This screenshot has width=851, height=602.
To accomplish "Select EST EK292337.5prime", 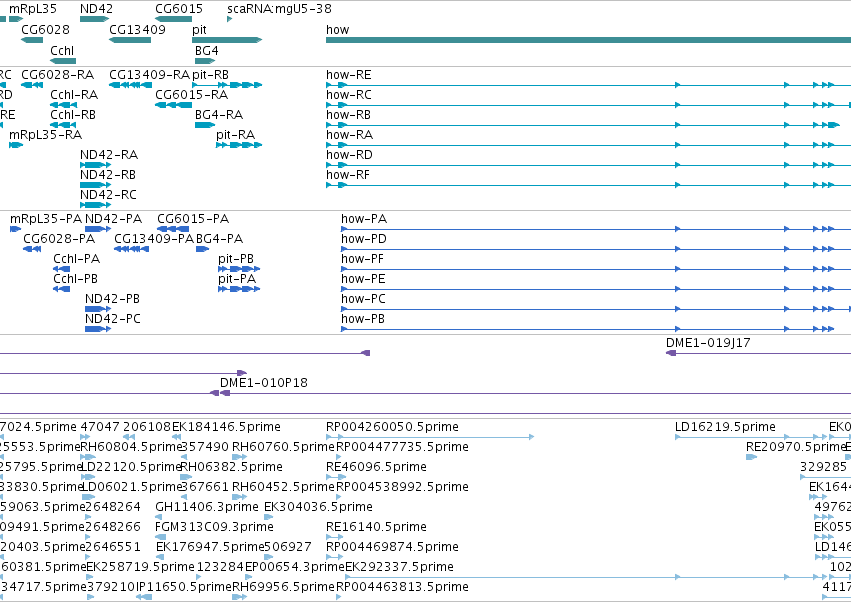I will 399,567.
